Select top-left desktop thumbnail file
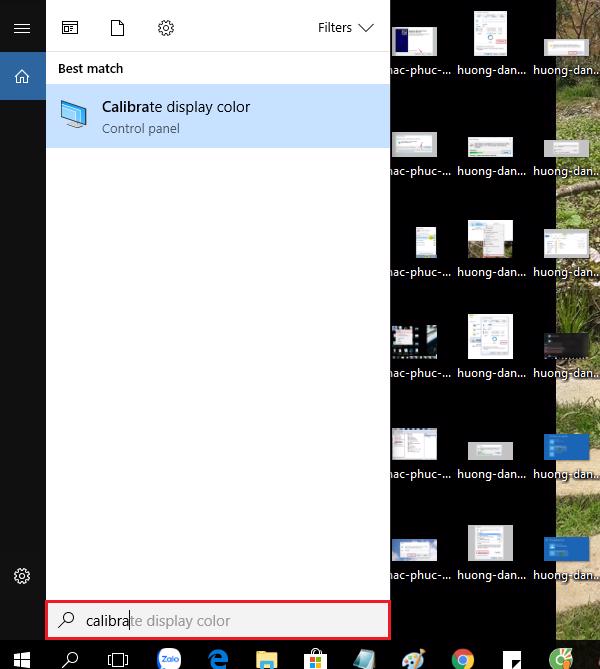The height and width of the screenshot is (669, 600). (x=414, y=42)
